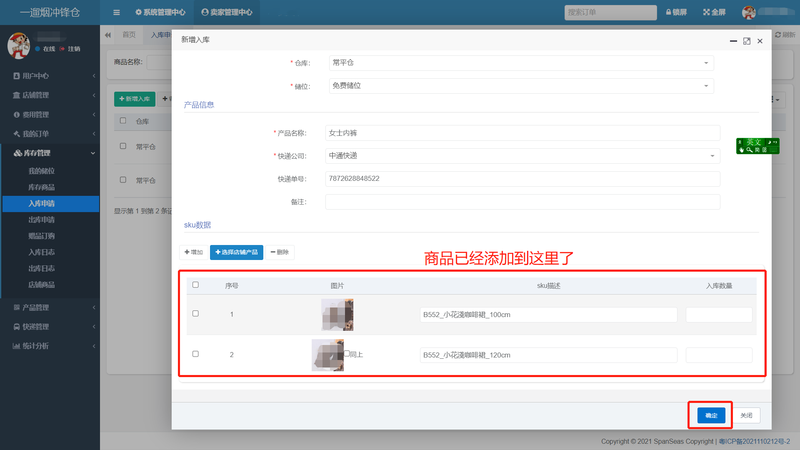Minimize the 新增入库 dialog
Image resolution: width=800 pixels, height=450 pixels.
(733, 41)
